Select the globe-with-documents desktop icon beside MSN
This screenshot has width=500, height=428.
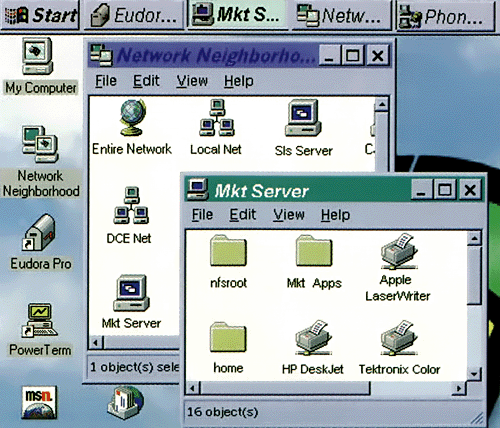tap(126, 402)
